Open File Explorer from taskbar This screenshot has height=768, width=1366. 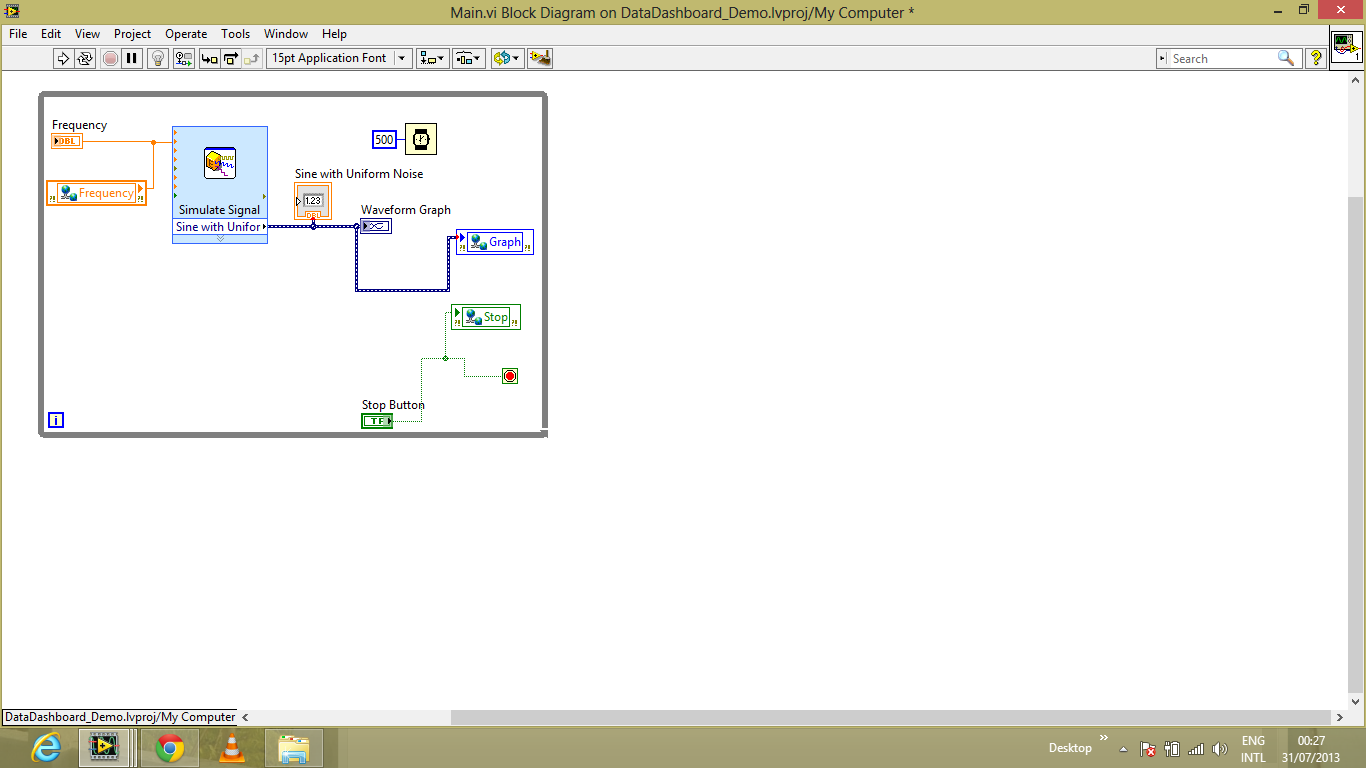(x=294, y=747)
